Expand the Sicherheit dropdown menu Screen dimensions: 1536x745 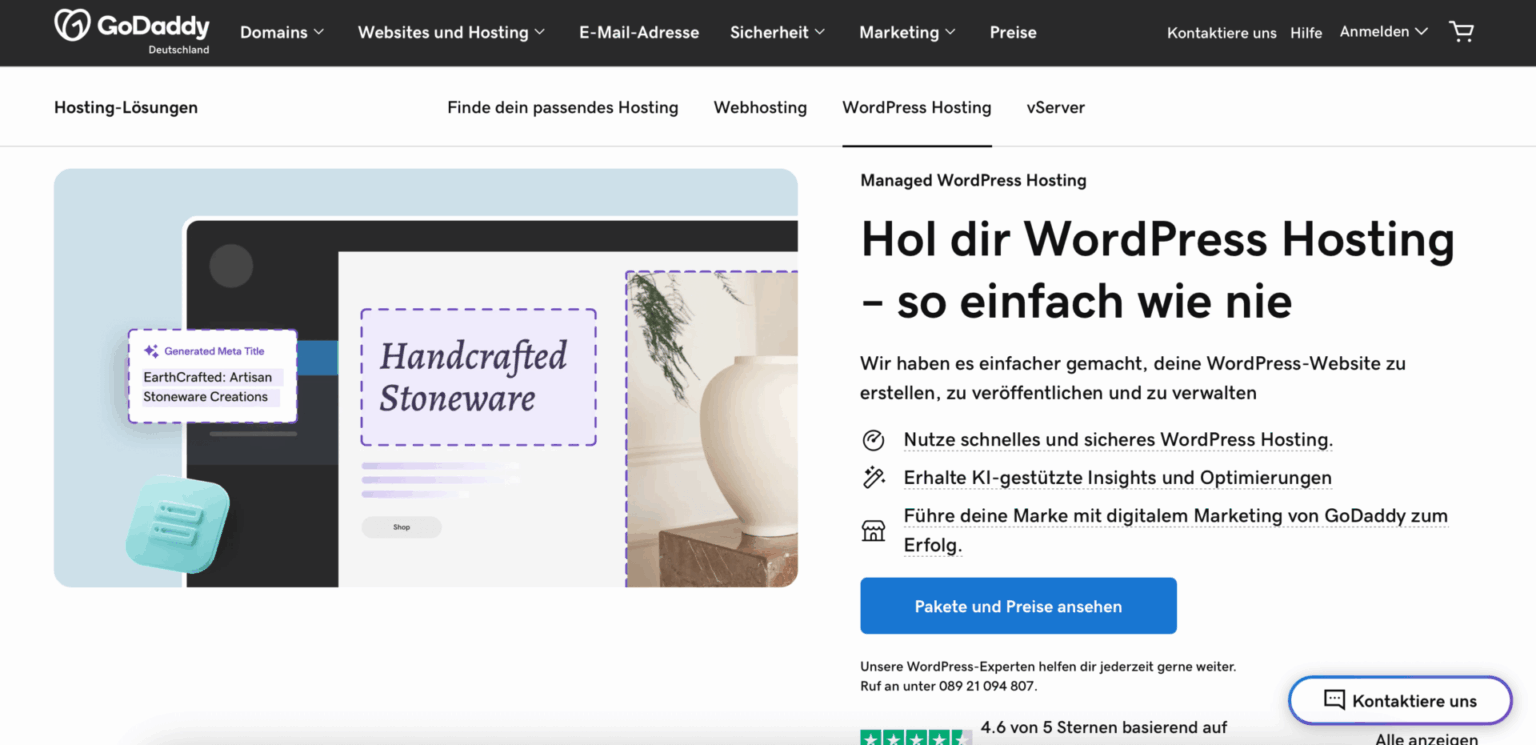[x=777, y=32]
